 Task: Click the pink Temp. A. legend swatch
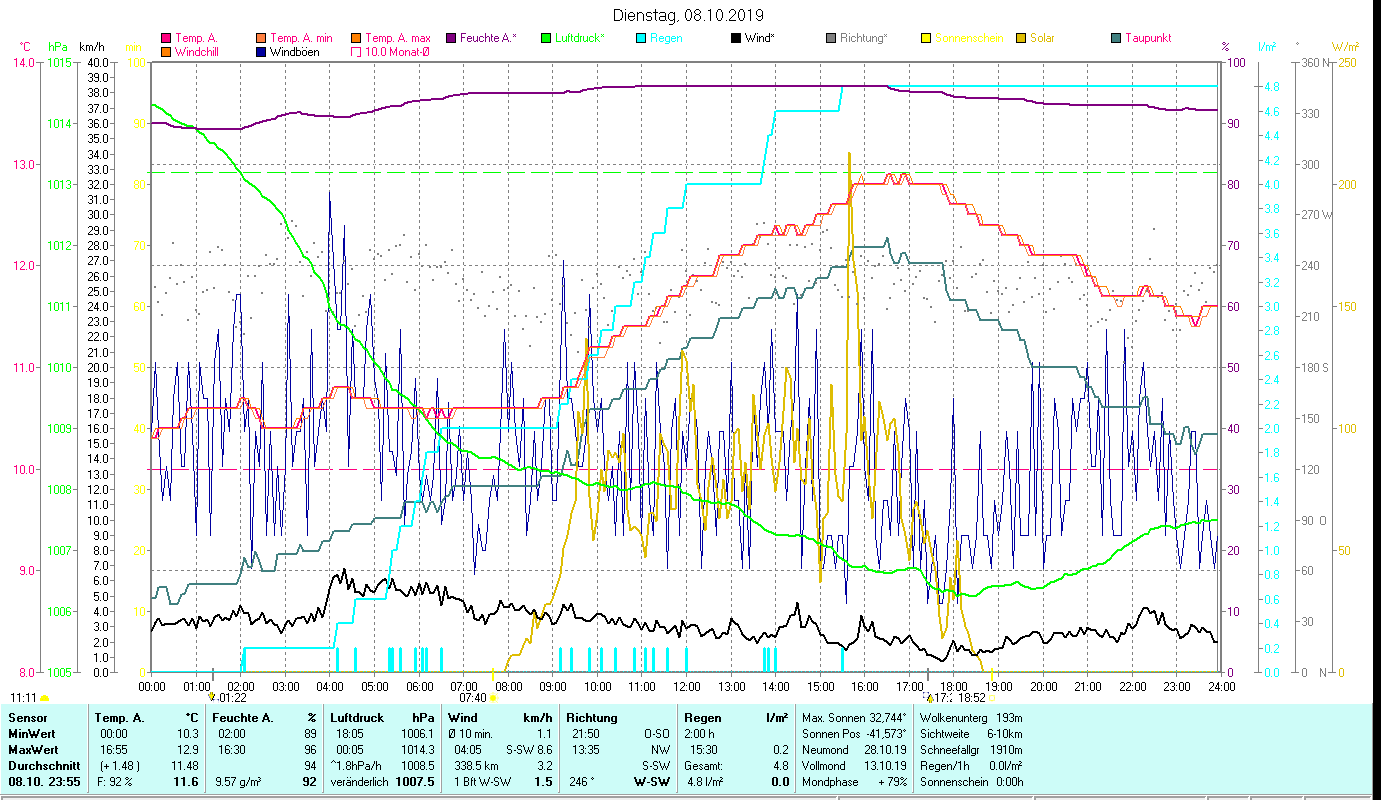(x=166, y=39)
